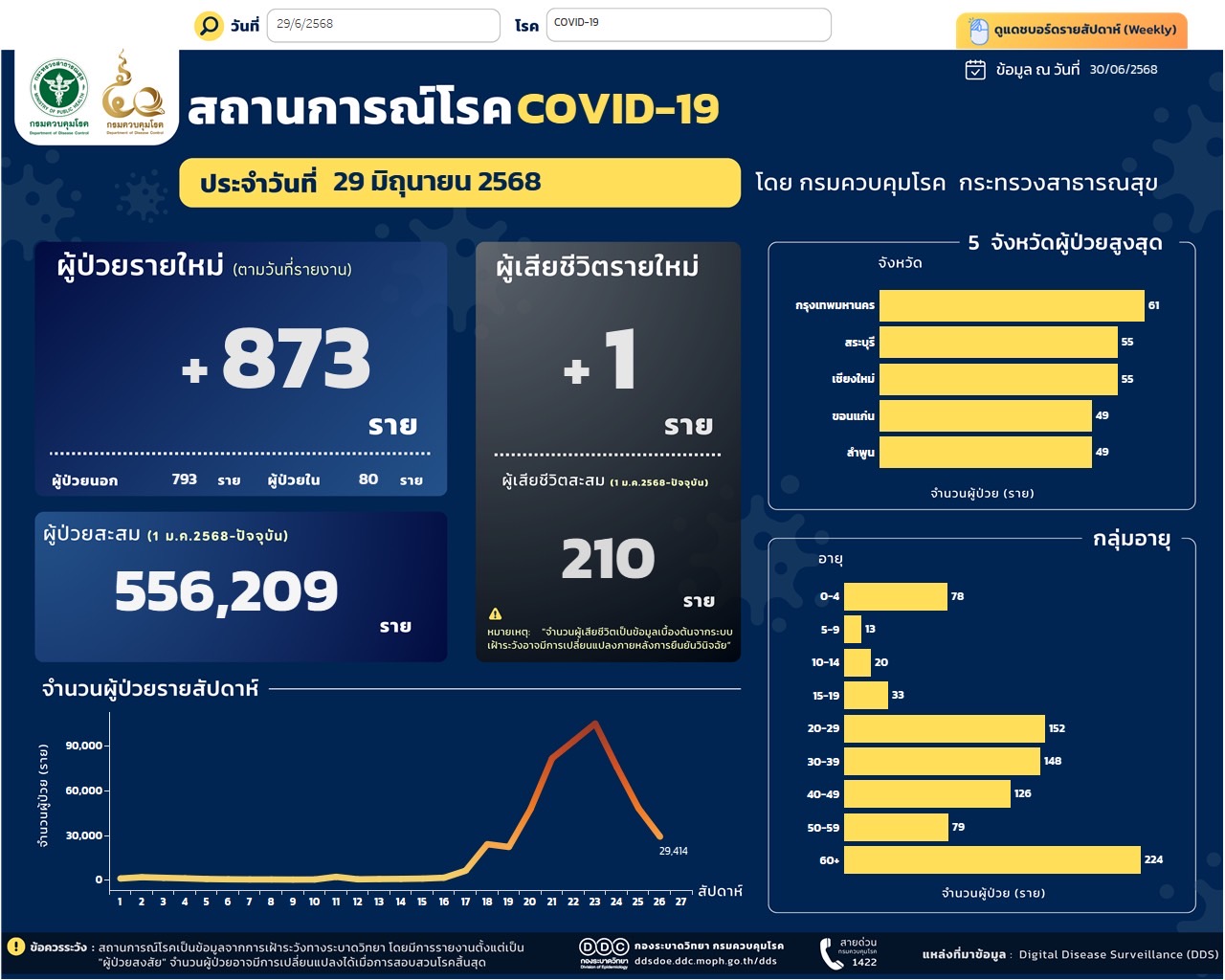Viewport: 1225px width, 980px height.
Task: Click the yellow search magnifier icon
Action: coord(208,26)
